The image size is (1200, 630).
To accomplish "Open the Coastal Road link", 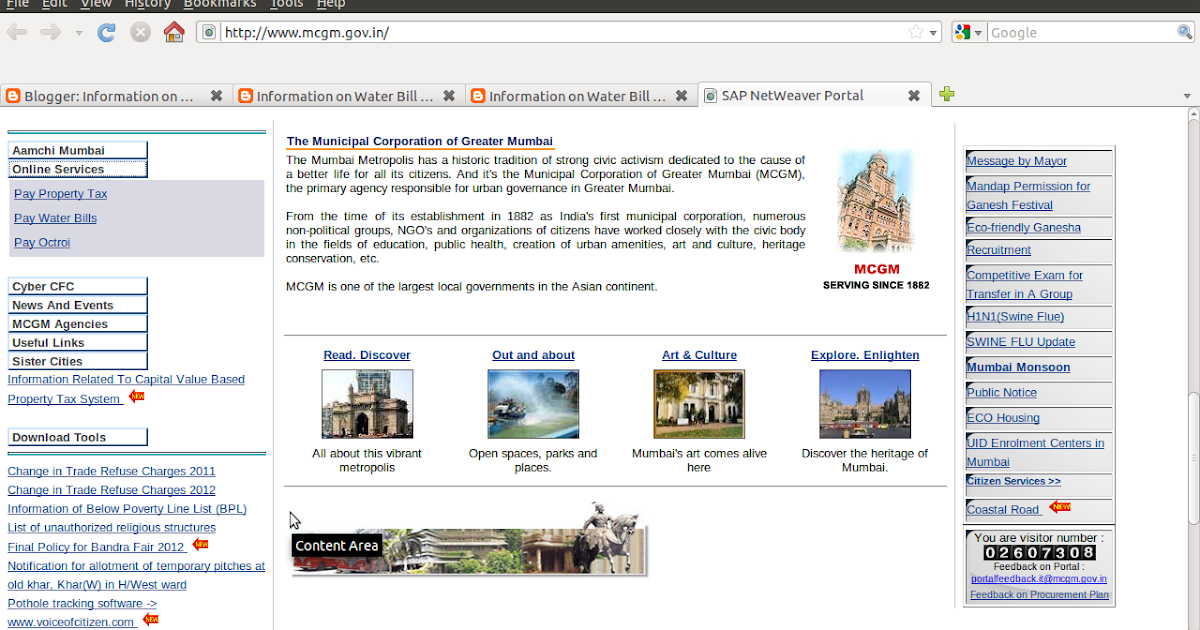I will point(1003,510).
